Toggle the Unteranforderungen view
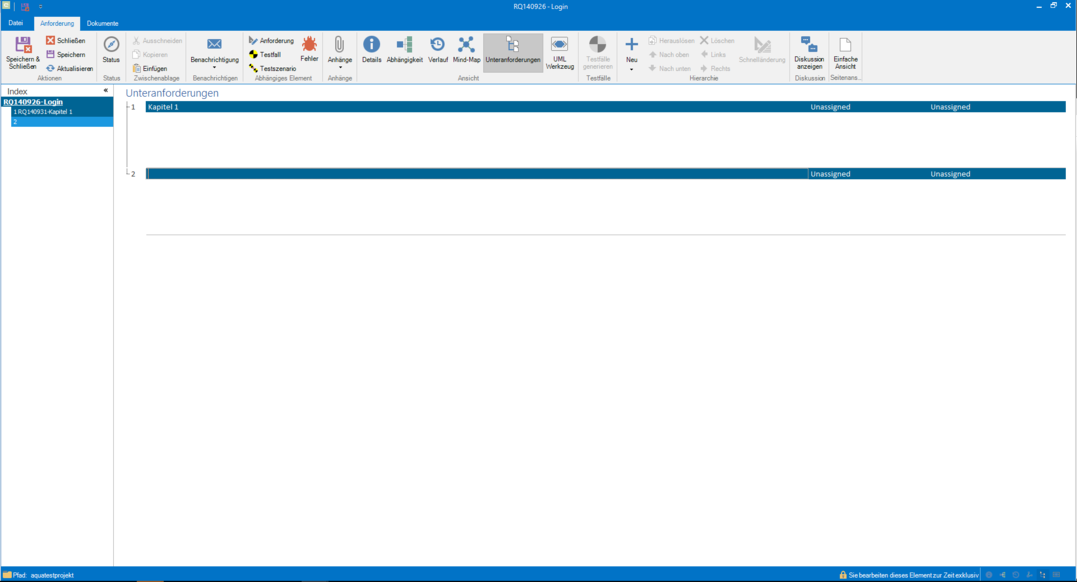This screenshot has height=582, width=1077. (513, 46)
